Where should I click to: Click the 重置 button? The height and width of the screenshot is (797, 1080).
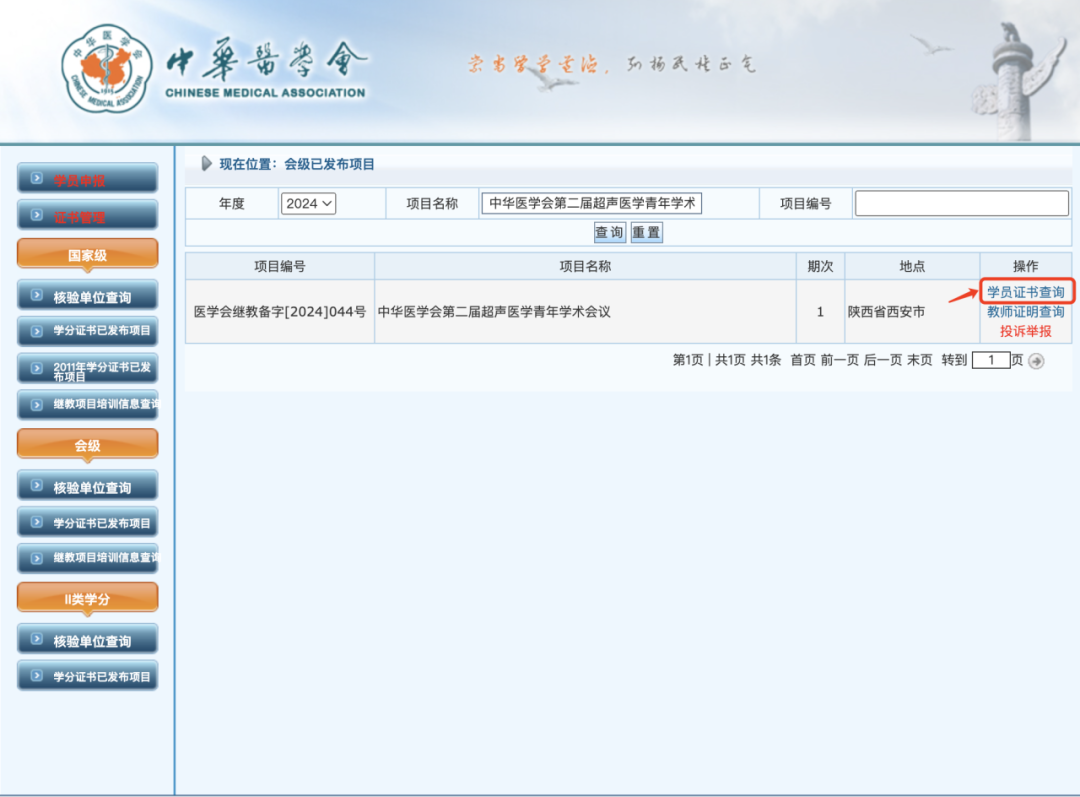coord(646,232)
